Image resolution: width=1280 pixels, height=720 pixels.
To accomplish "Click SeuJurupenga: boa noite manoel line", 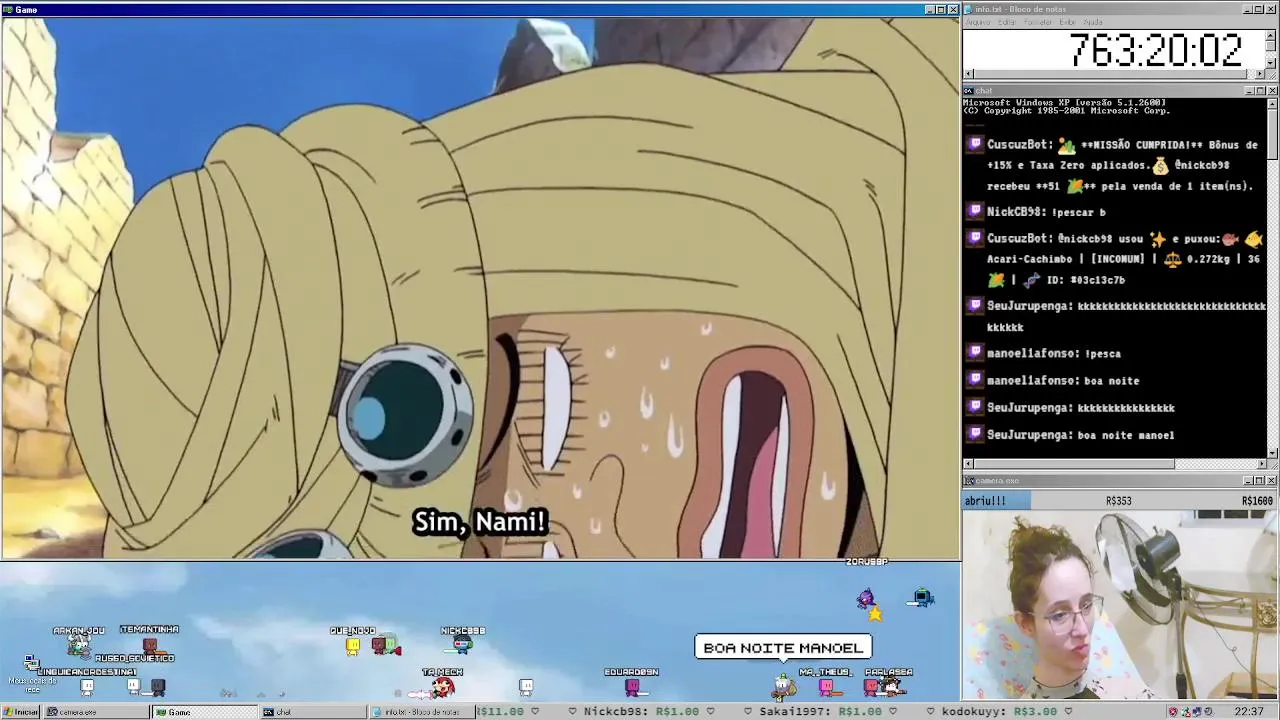I will (x=1080, y=435).
